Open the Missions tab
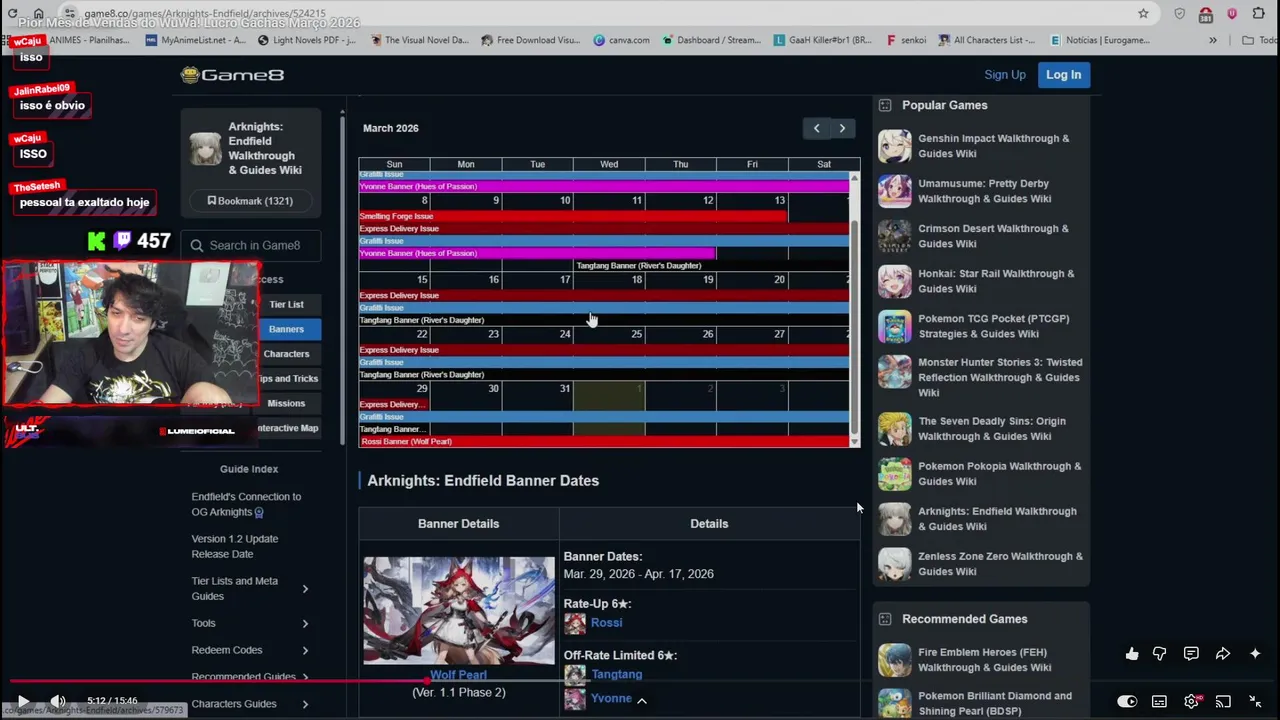Image resolution: width=1280 pixels, height=720 pixels. 286,403
